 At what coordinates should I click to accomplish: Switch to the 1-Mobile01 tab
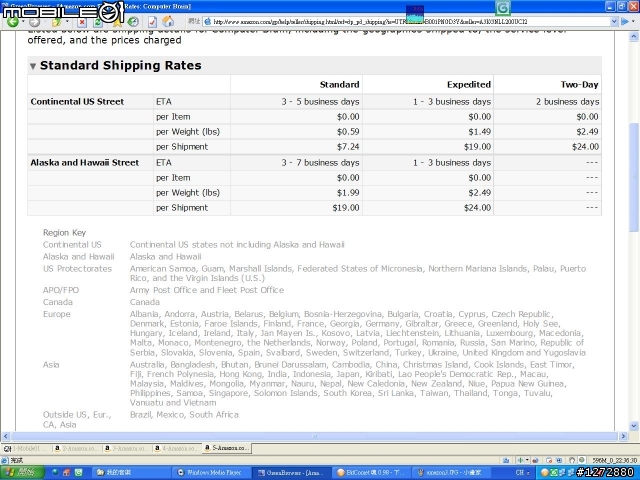26,448
